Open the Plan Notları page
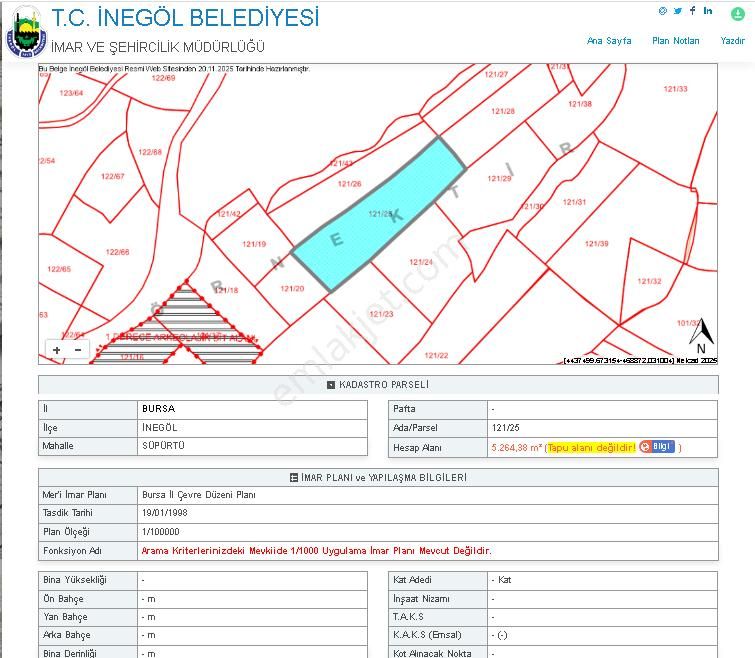Viewport: 755px width, 658px height. (x=675, y=41)
